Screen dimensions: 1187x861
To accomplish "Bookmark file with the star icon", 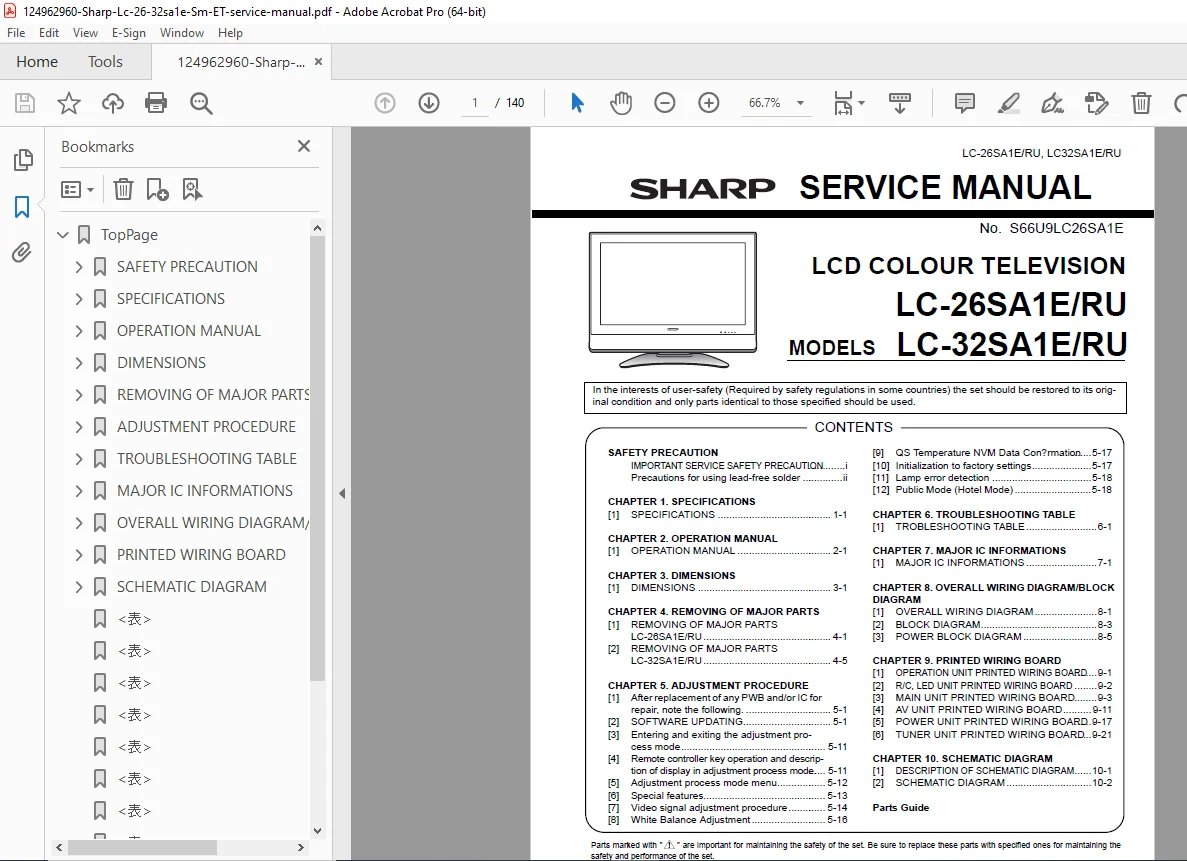I will [x=69, y=103].
